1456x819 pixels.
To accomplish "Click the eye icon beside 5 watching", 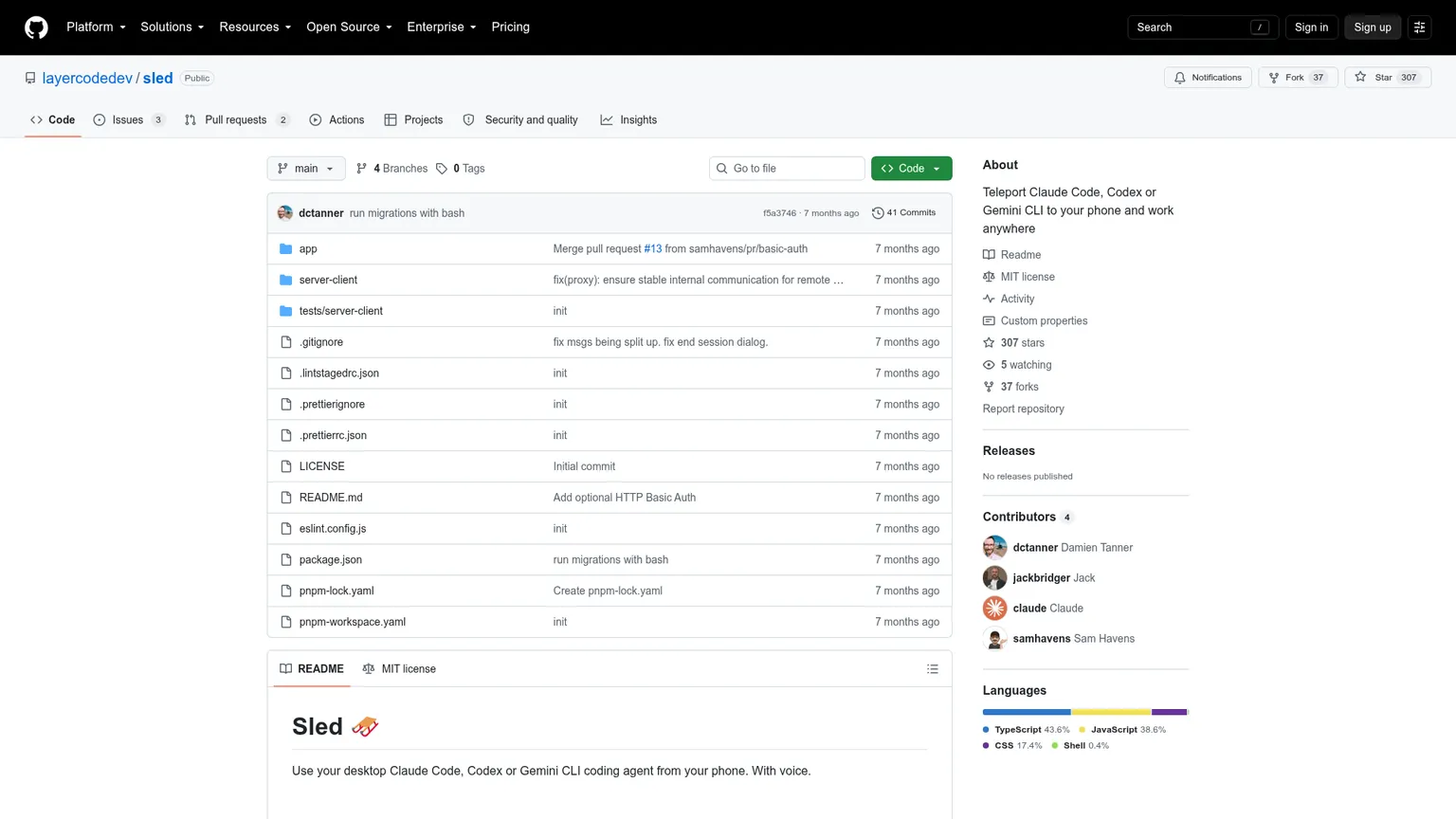I will (x=989, y=365).
